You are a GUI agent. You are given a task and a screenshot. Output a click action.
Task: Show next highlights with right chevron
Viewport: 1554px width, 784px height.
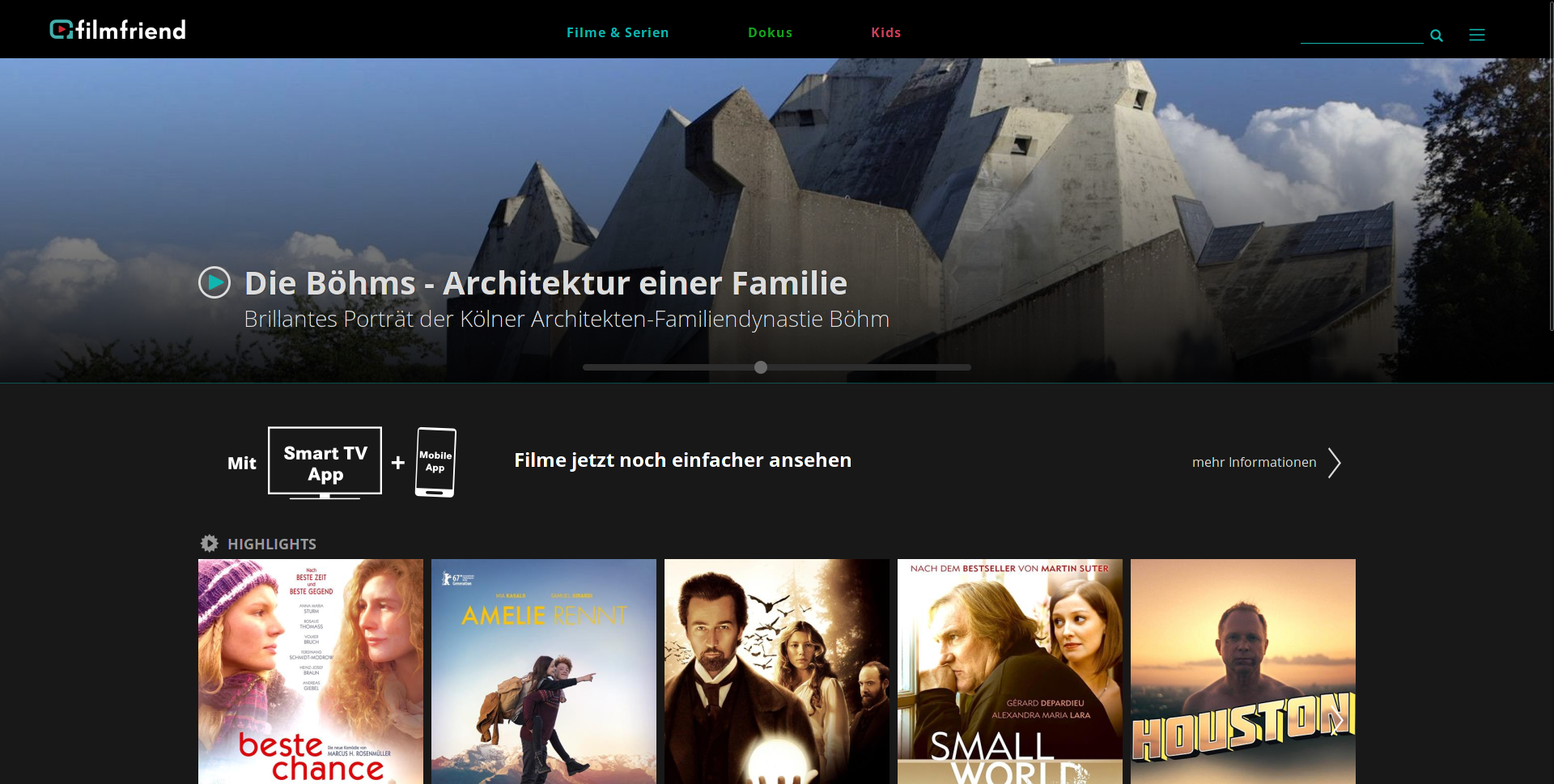1336,720
